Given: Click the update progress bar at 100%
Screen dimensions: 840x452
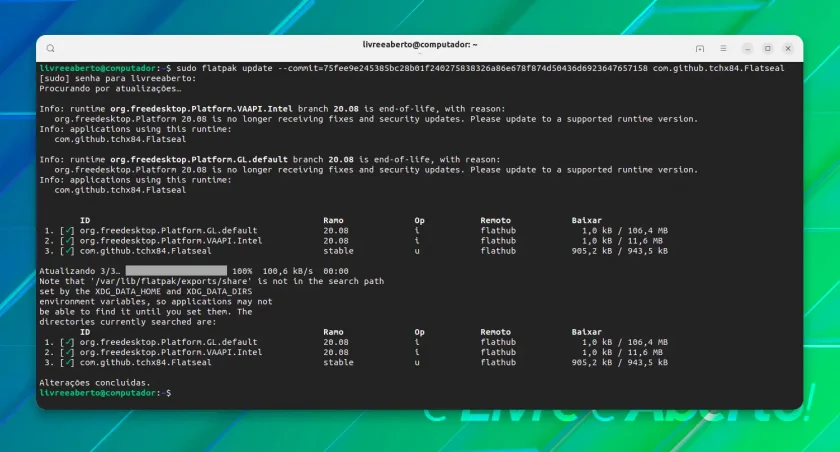Looking at the screenshot, I should [x=176, y=271].
